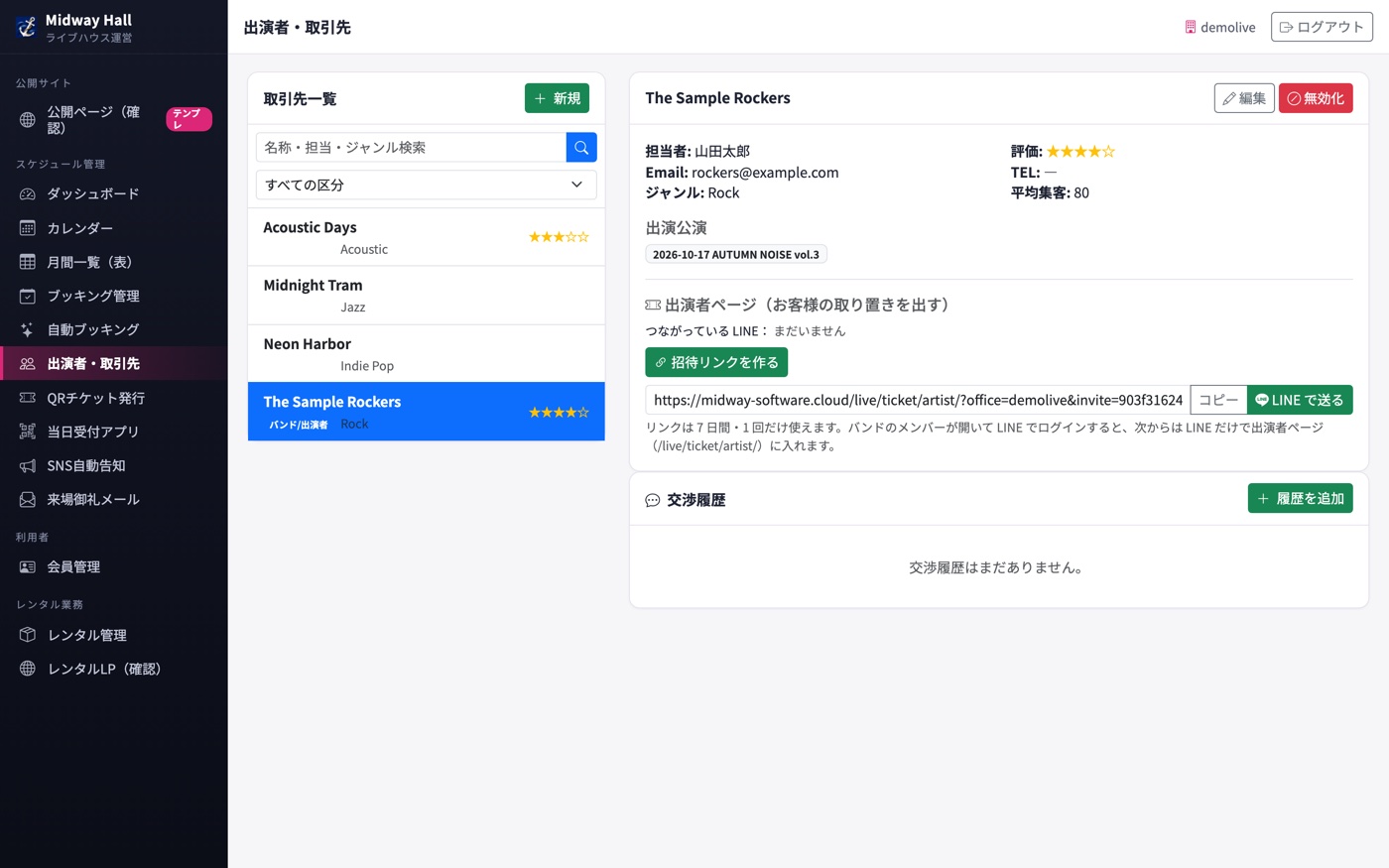Click the 来場御礼メール envelope icon
This screenshot has height=868, width=1389.
click(x=28, y=499)
